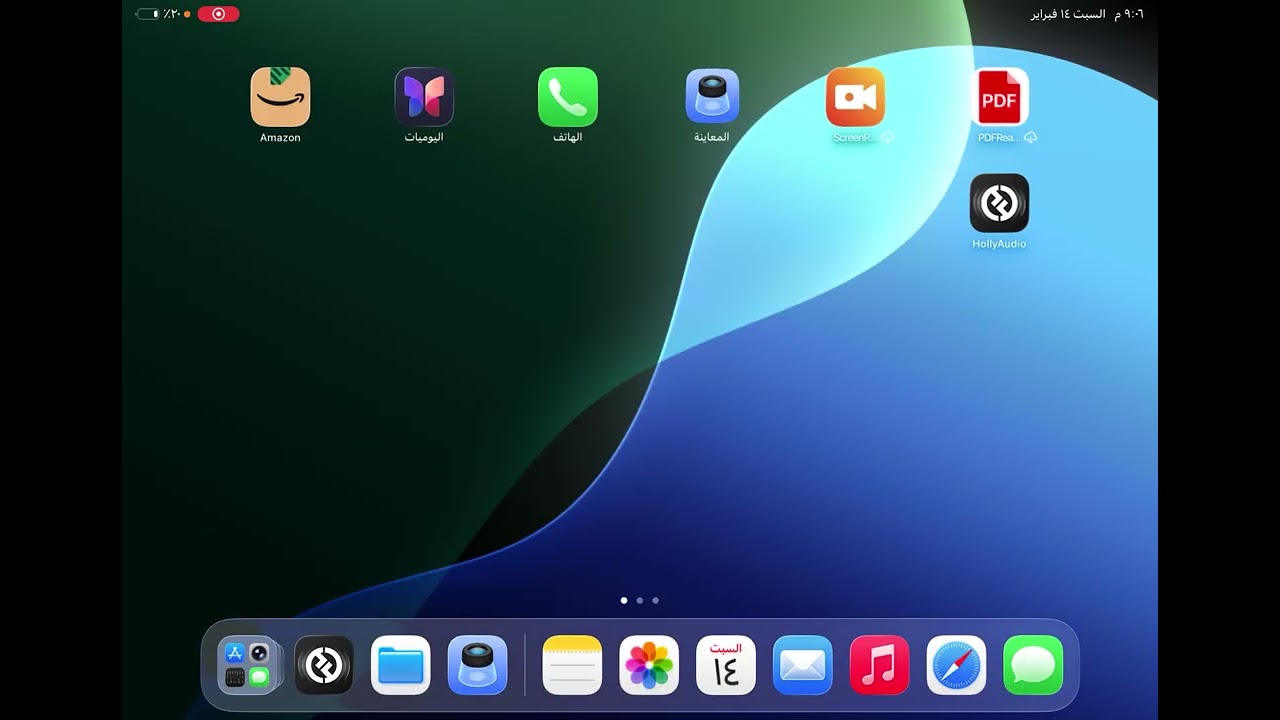The image size is (1280, 720).
Task: Open the Notes app in the dock
Action: tap(572, 665)
